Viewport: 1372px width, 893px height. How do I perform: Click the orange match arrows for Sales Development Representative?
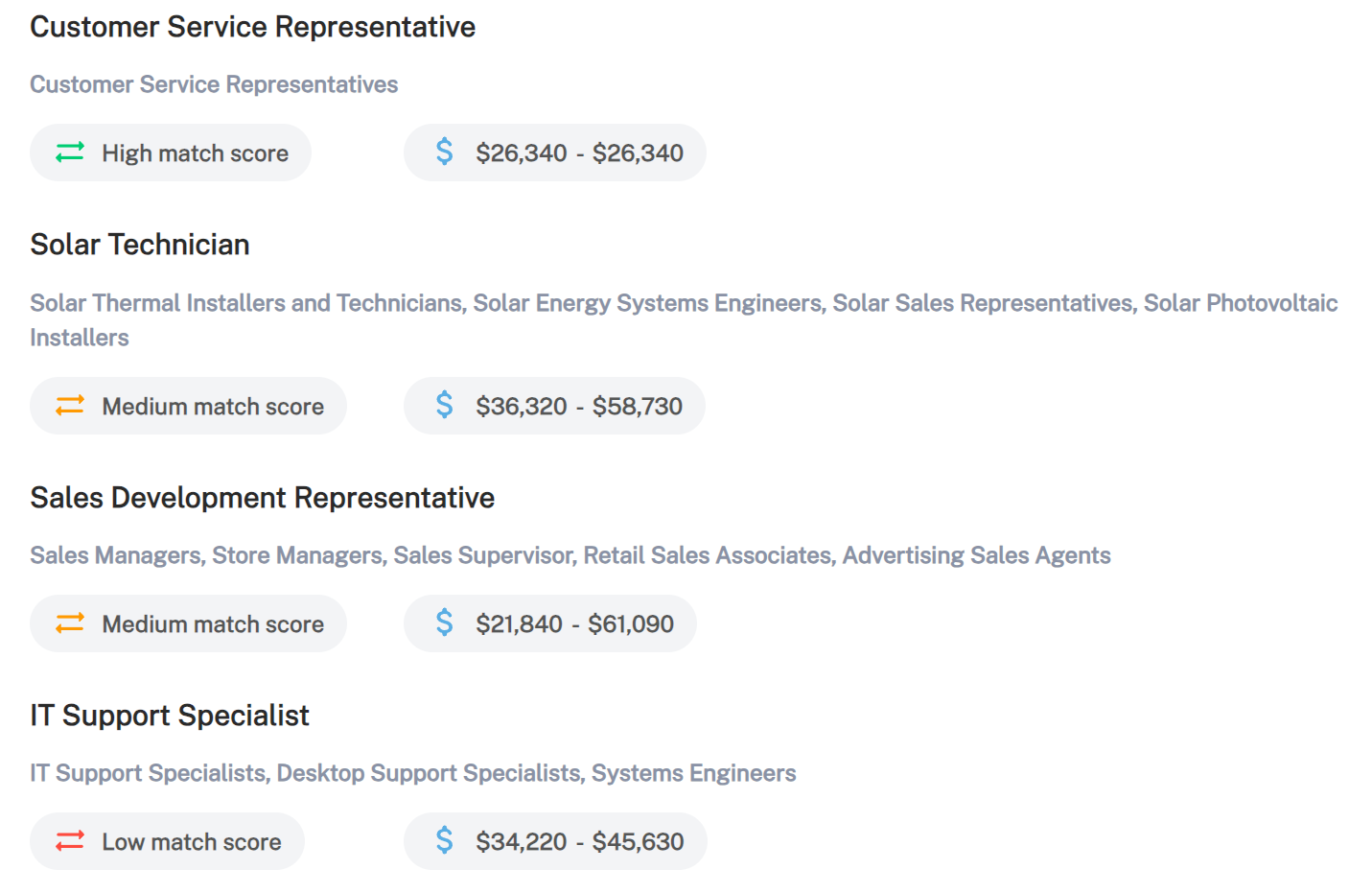pyautogui.click(x=70, y=623)
